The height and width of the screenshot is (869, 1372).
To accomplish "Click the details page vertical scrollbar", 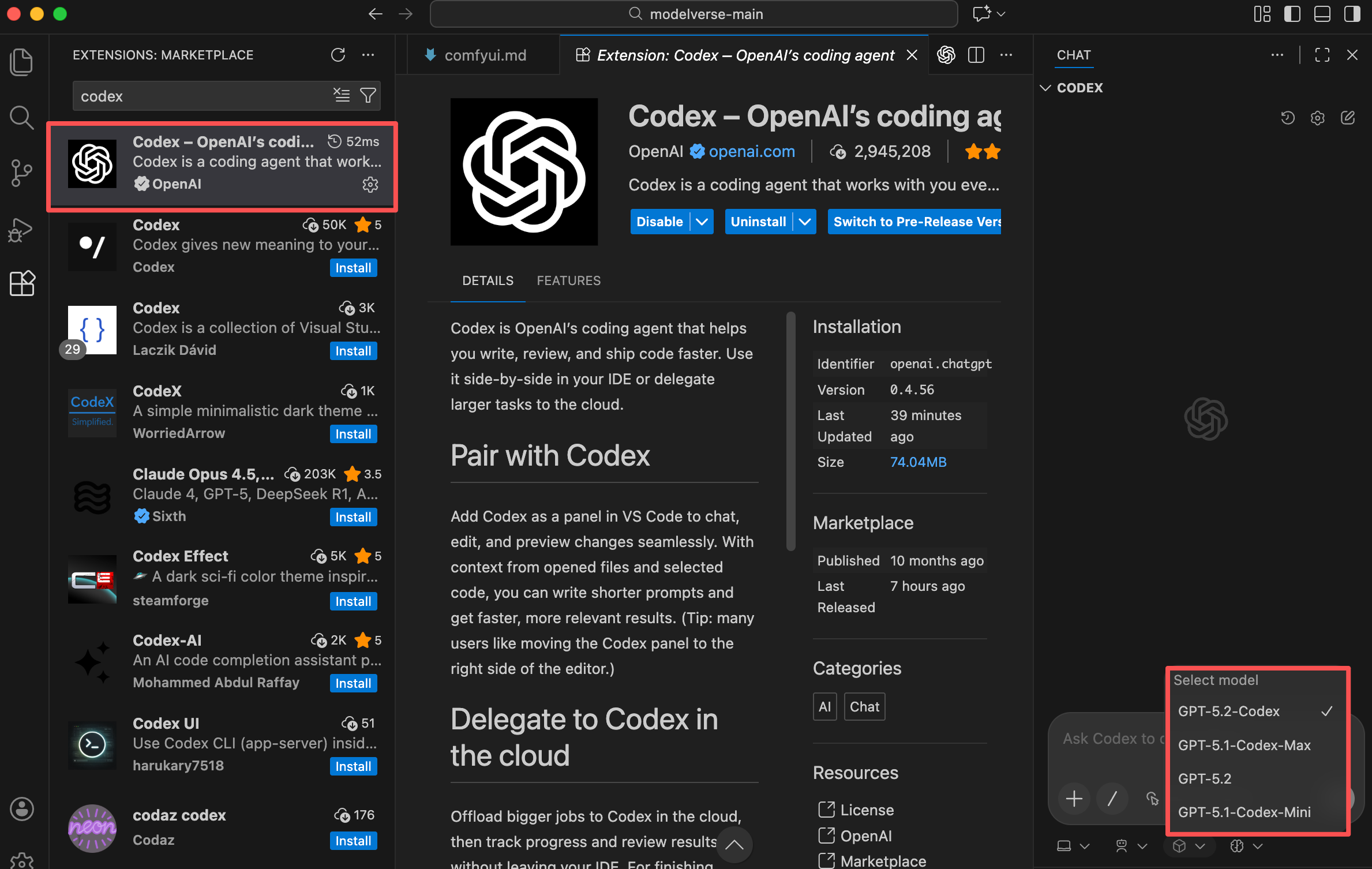I will (791, 431).
